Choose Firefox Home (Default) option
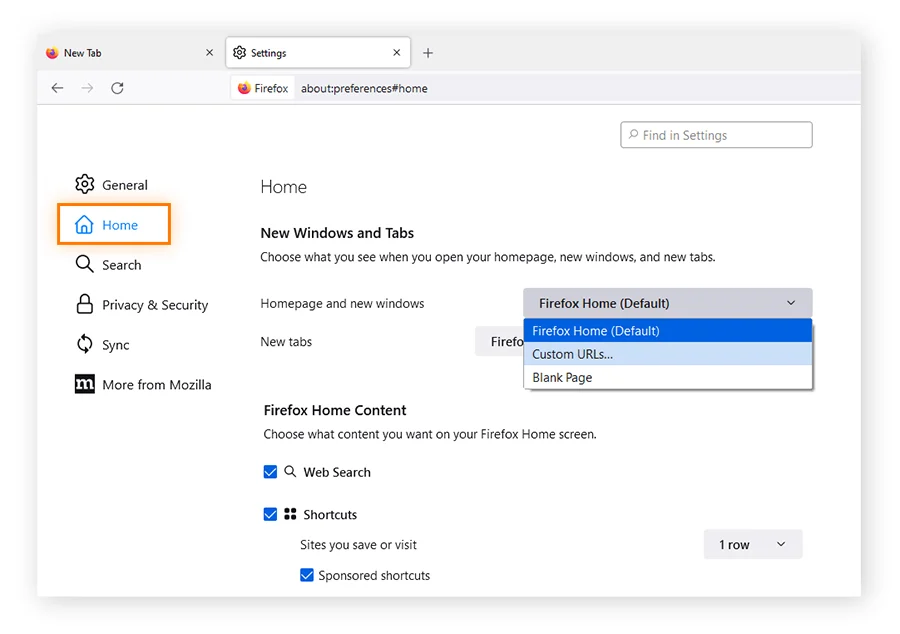900x634 pixels. (x=668, y=330)
